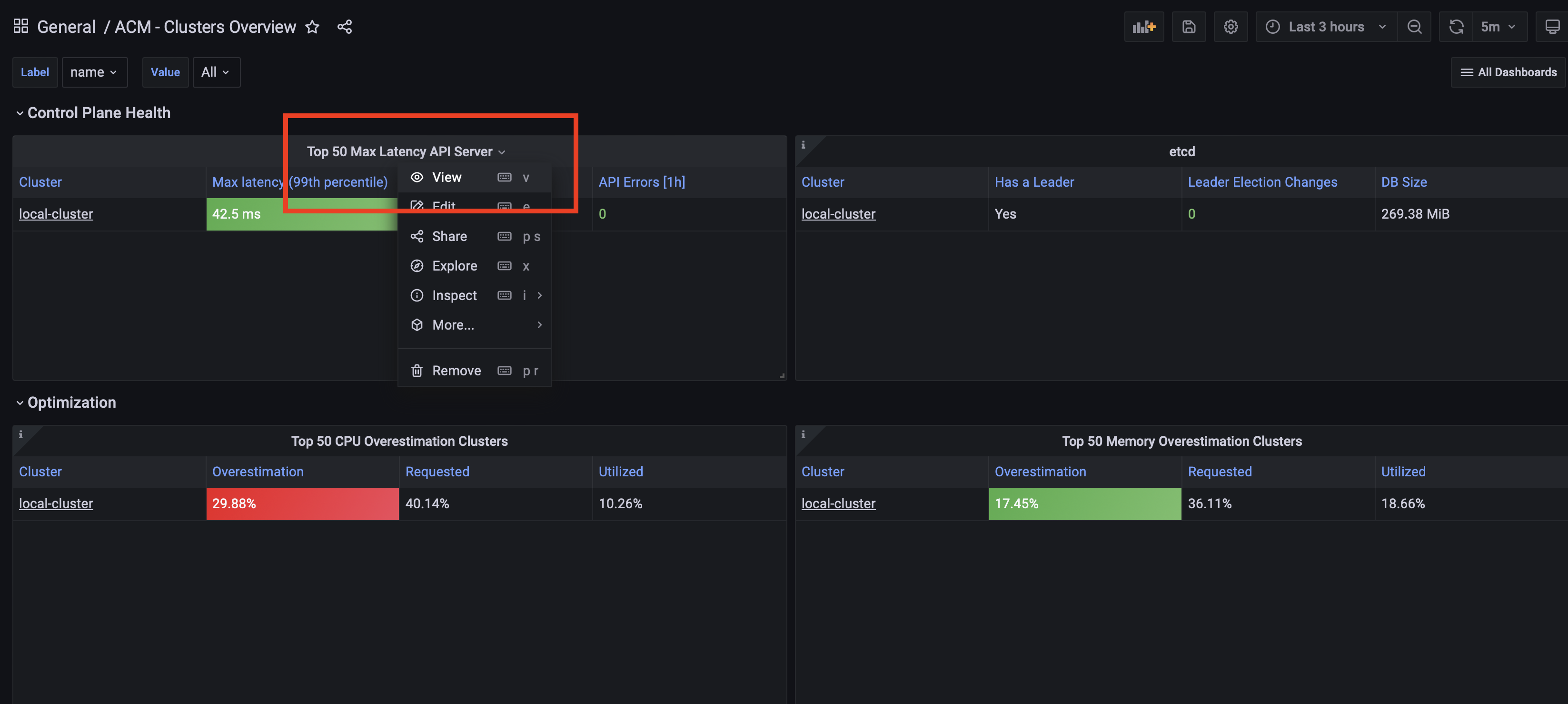Click Top 50 Memory Overestimation Clusters title
This screenshot has height=704, width=1568.
pyautogui.click(x=1181, y=441)
